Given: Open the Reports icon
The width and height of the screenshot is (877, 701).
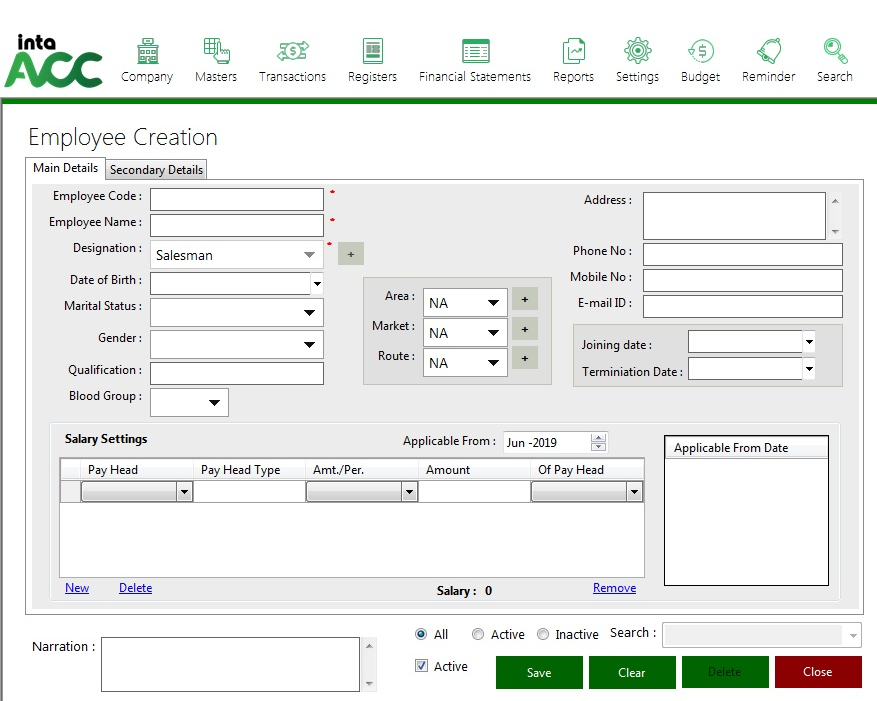Looking at the screenshot, I should click(x=573, y=60).
